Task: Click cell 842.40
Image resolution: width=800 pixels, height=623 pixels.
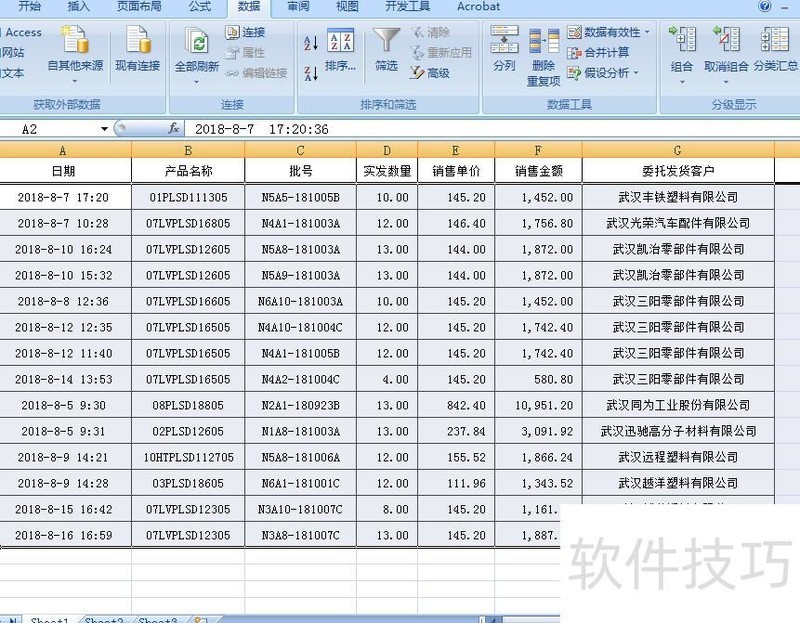Action: (x=456, y=406)
